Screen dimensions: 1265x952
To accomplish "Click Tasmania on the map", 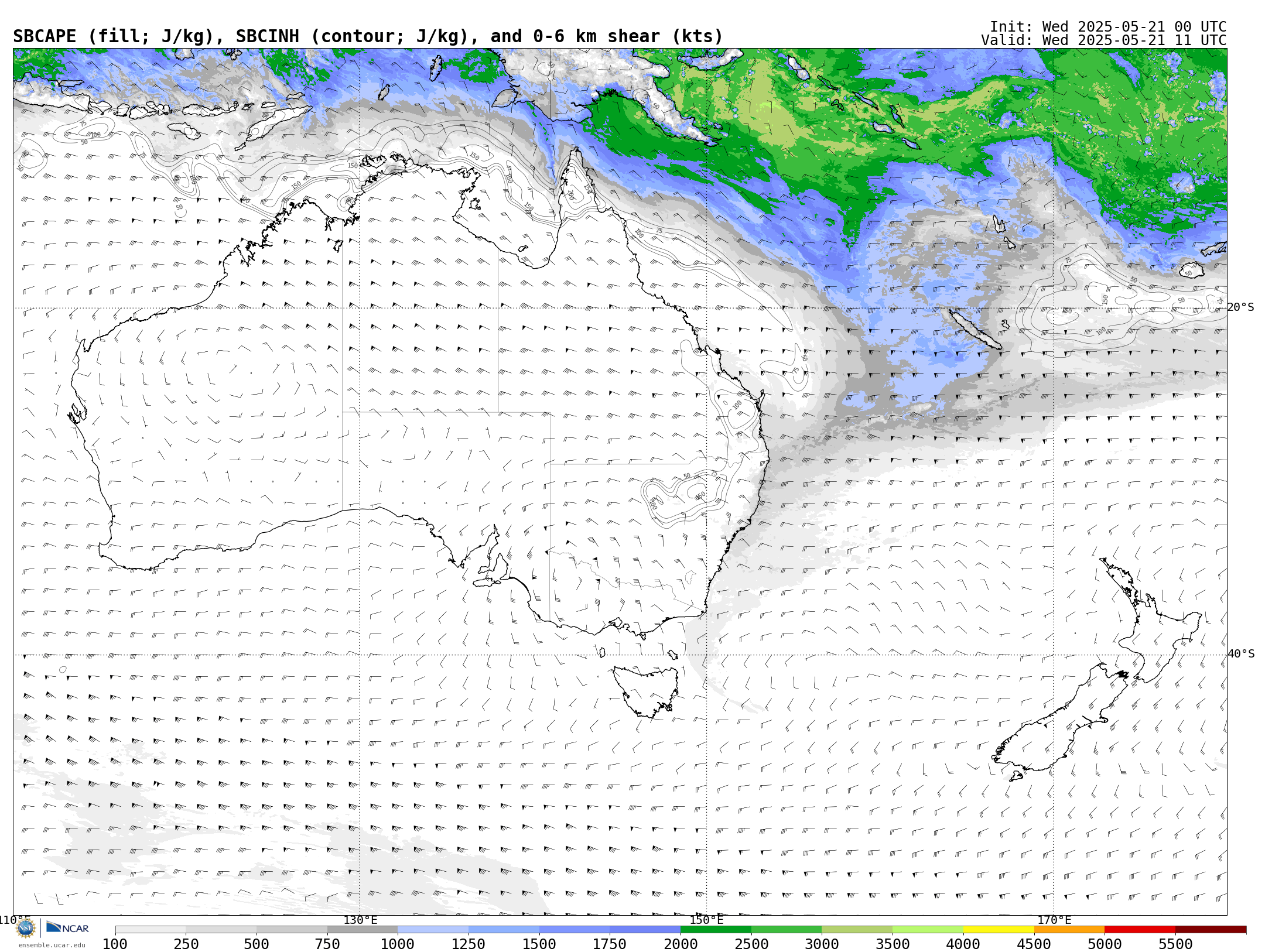I will point(647,691).
